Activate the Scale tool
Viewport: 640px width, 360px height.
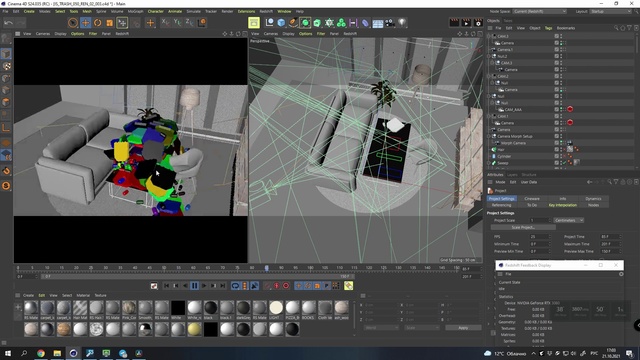[x=109, y=23]
